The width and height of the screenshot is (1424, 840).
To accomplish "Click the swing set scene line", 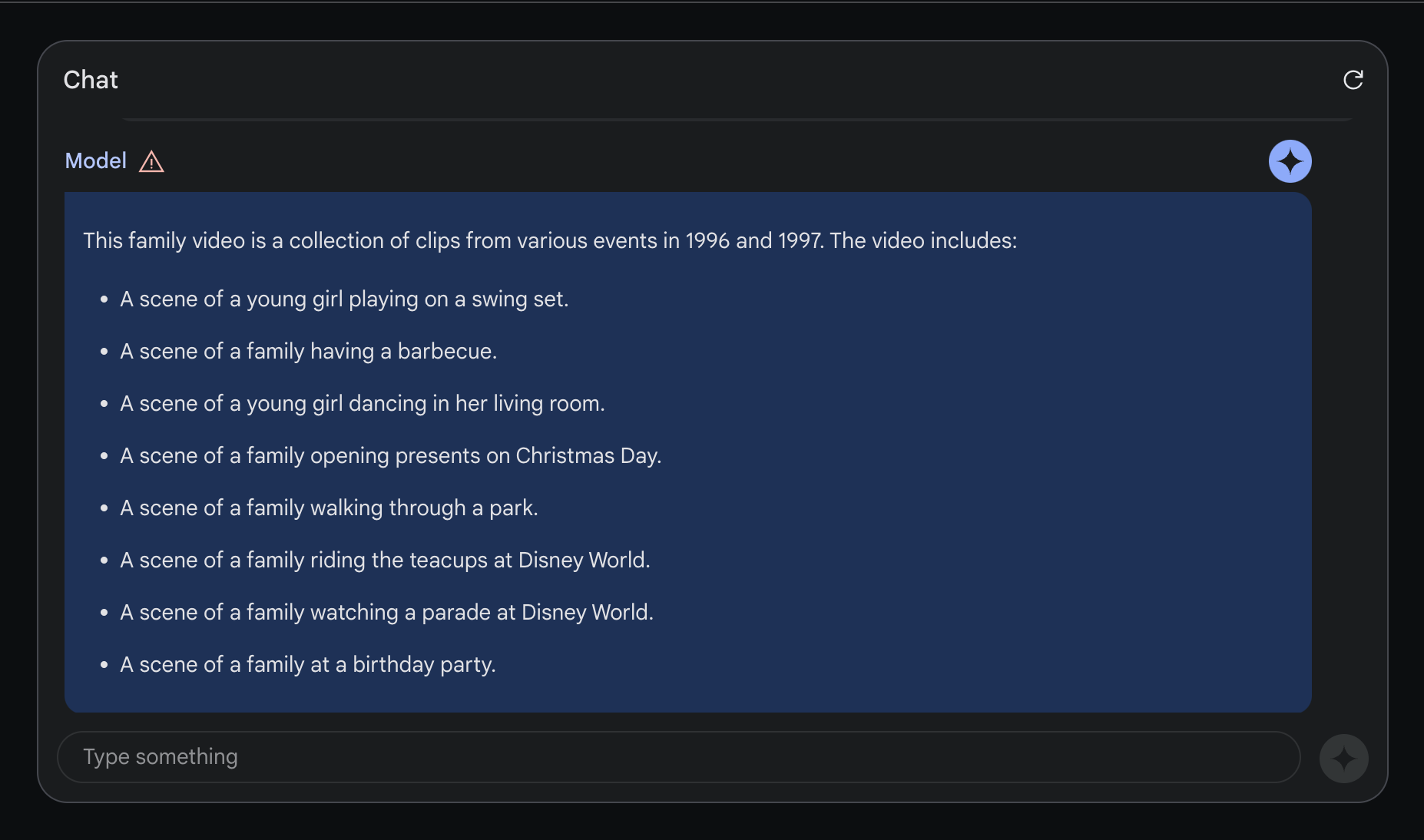I will [344, 299].
